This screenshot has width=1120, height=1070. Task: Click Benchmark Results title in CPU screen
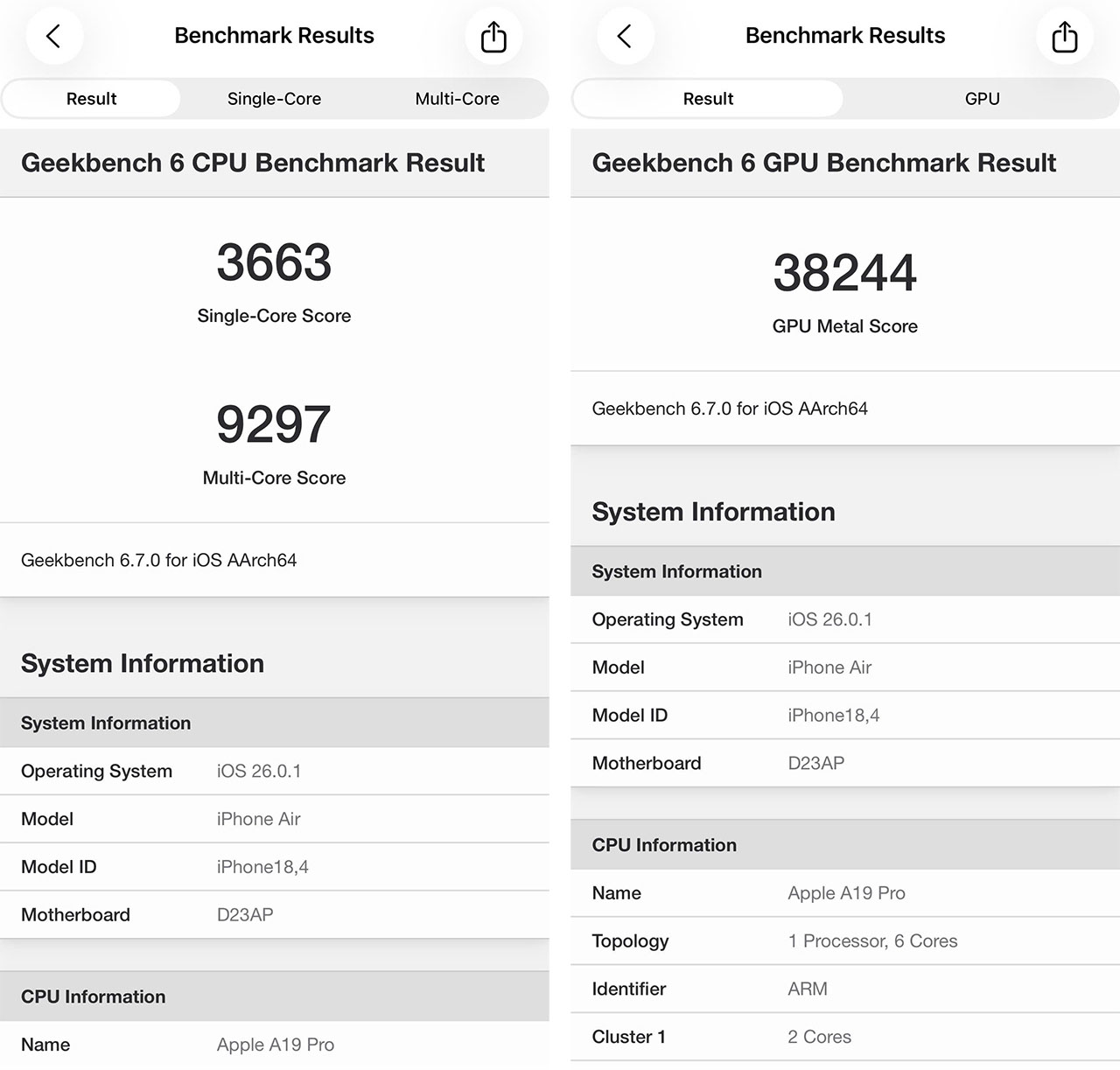274,36
